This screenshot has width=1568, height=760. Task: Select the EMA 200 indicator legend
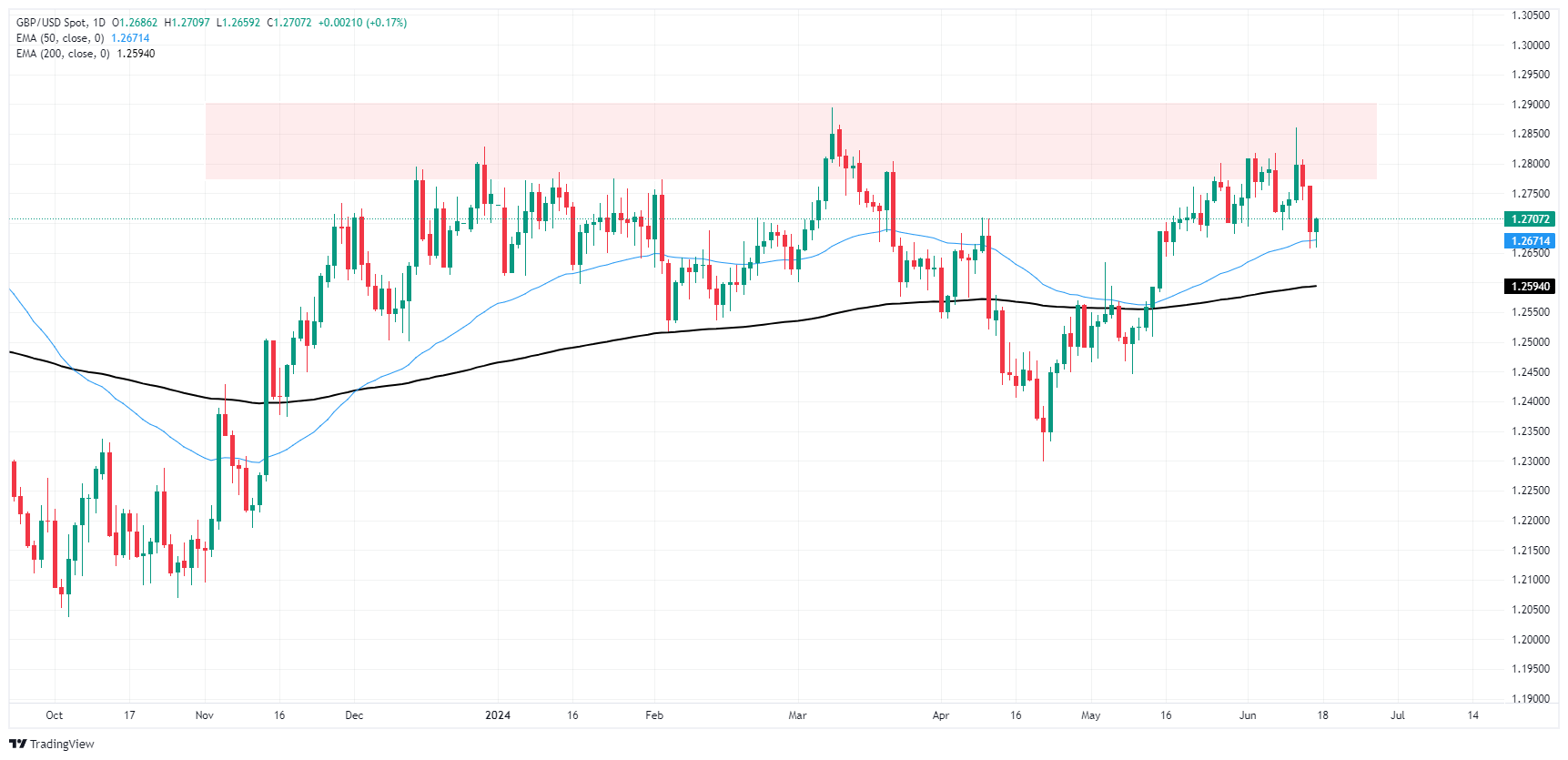(63, 54)
